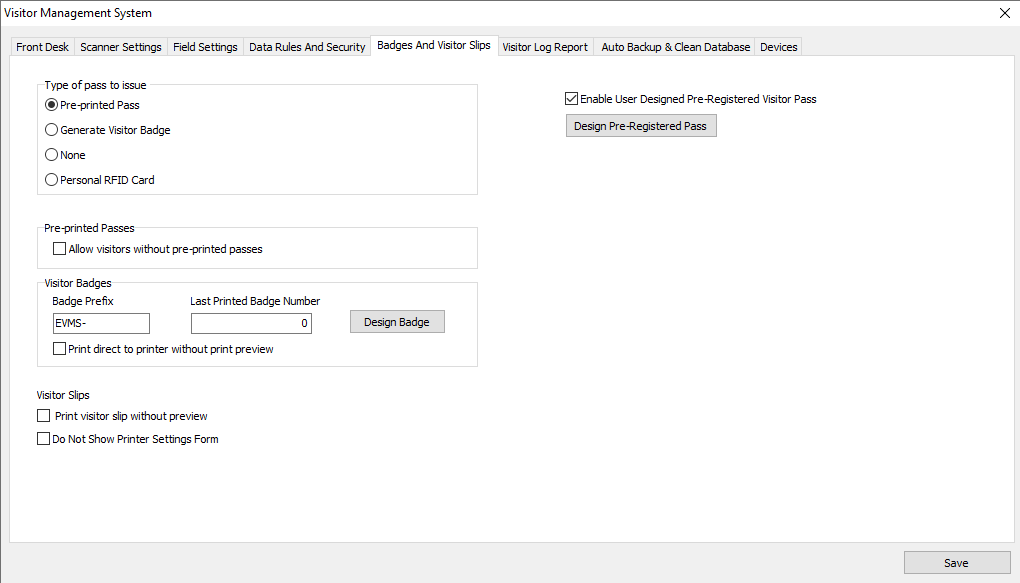
Task: Enable Do Not Show Printer Settings Form
Action: 43,439
